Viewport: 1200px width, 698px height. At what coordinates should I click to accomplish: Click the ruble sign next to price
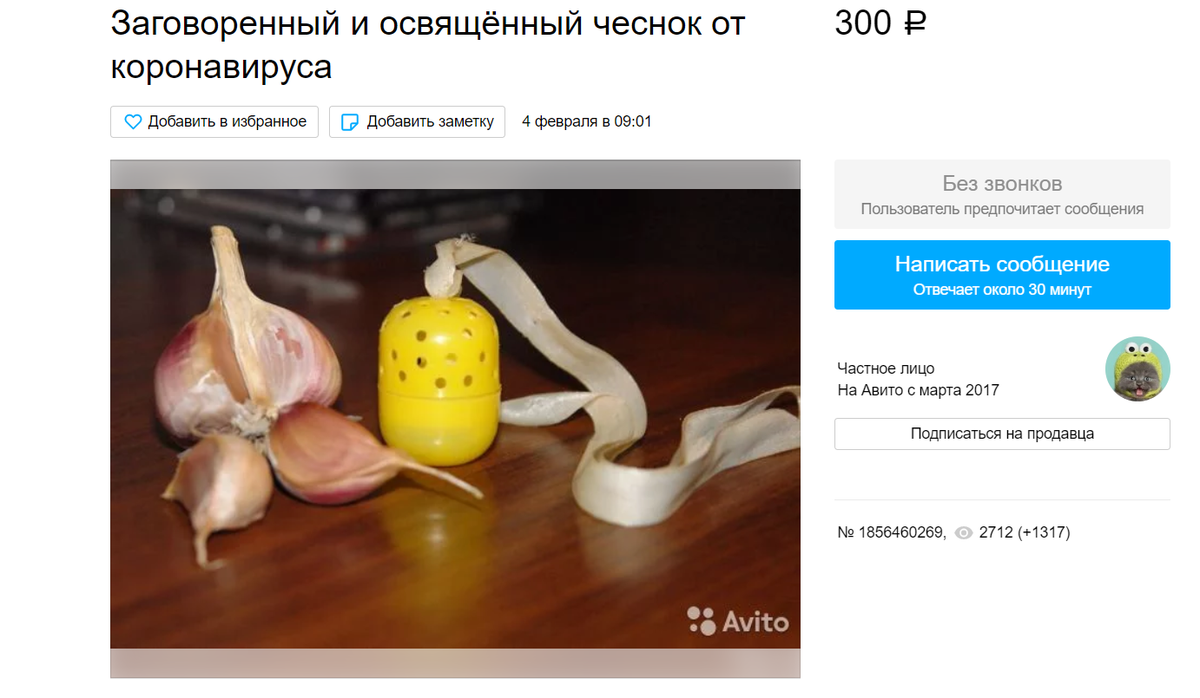coord(914,24)
